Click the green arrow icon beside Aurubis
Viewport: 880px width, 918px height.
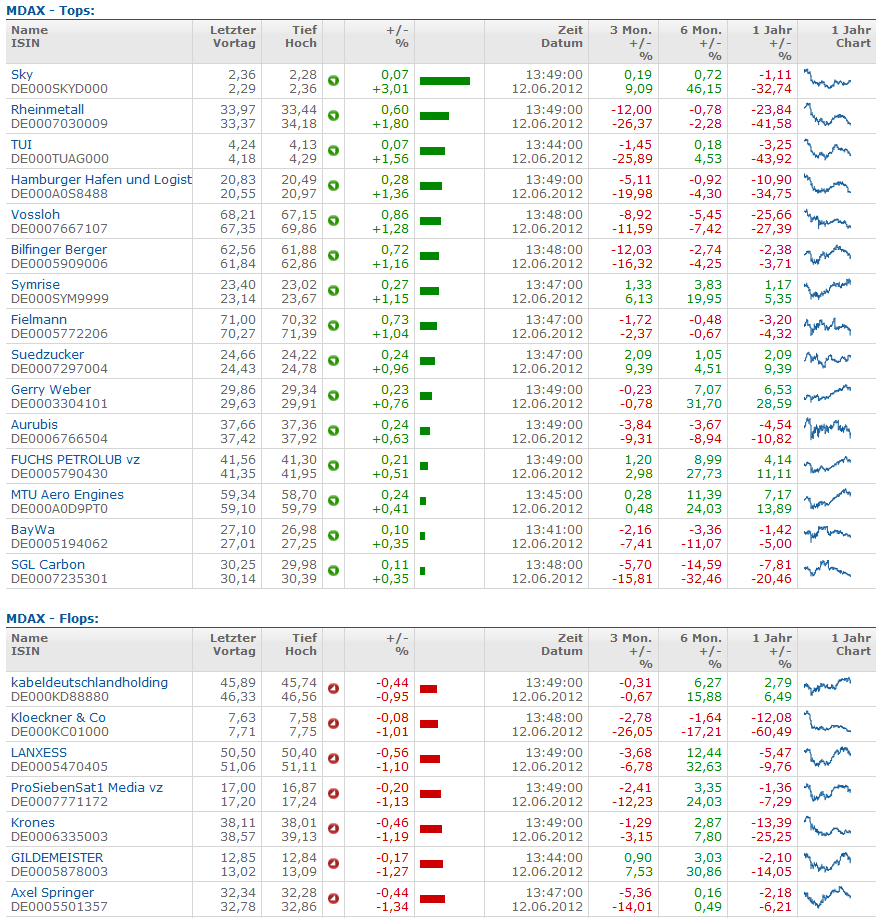[x=333, y=431]
